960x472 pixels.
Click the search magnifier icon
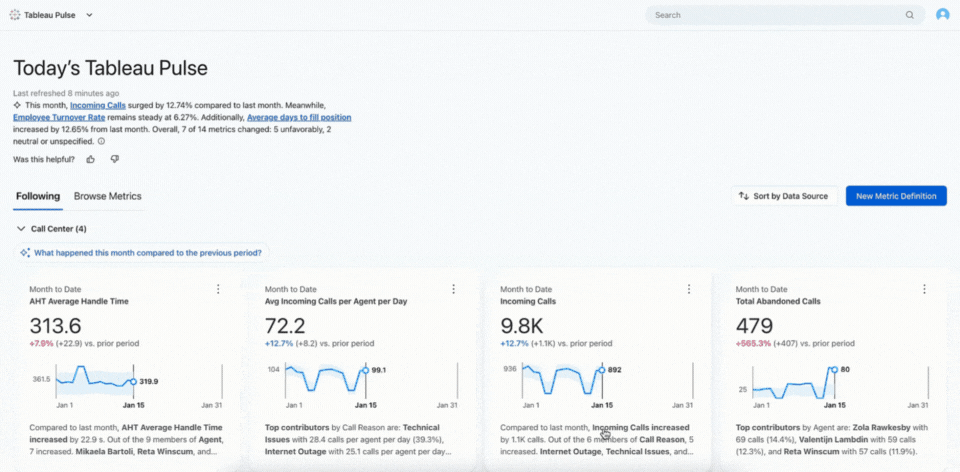(x=910, y=15)
